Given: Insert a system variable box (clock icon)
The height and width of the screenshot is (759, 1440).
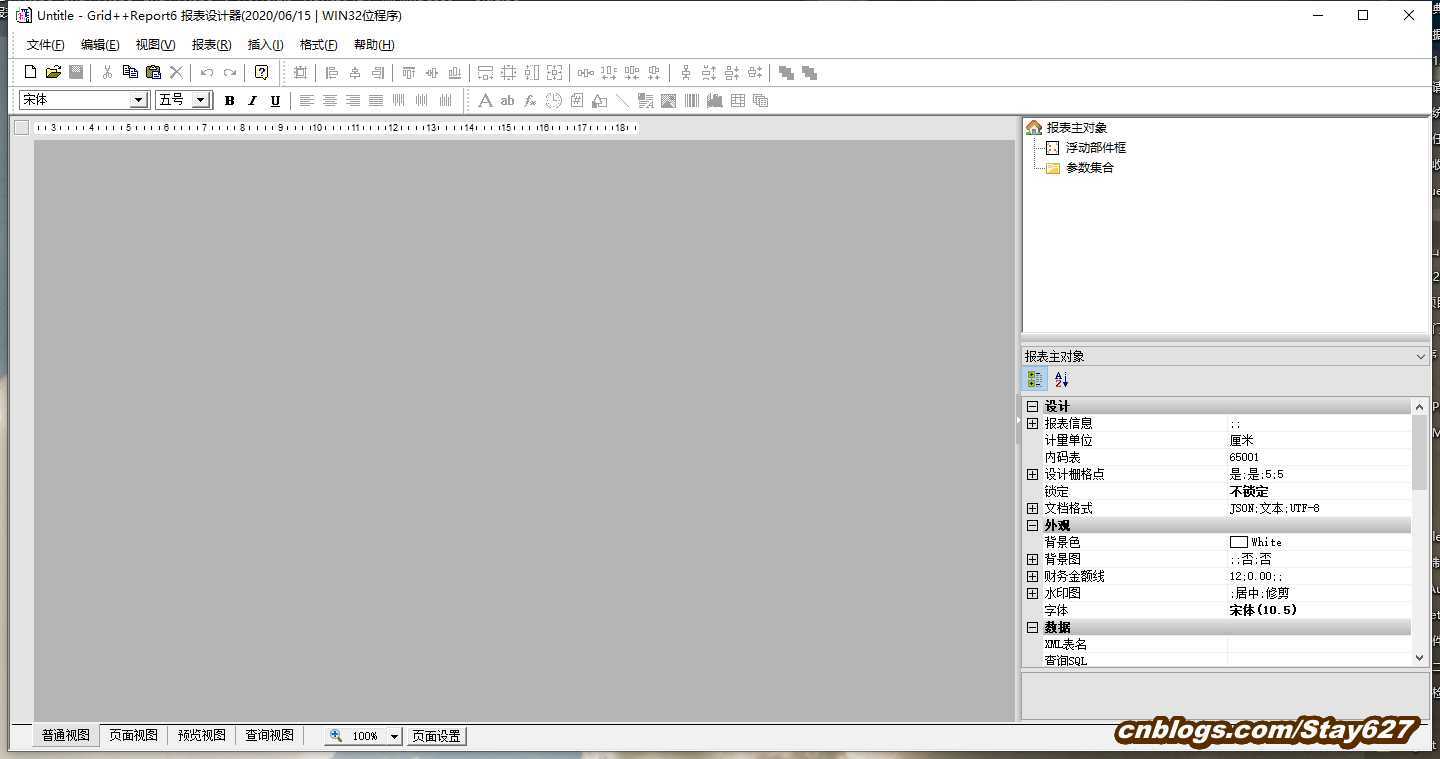Looking at the screenshot, I should click(553, 100).
